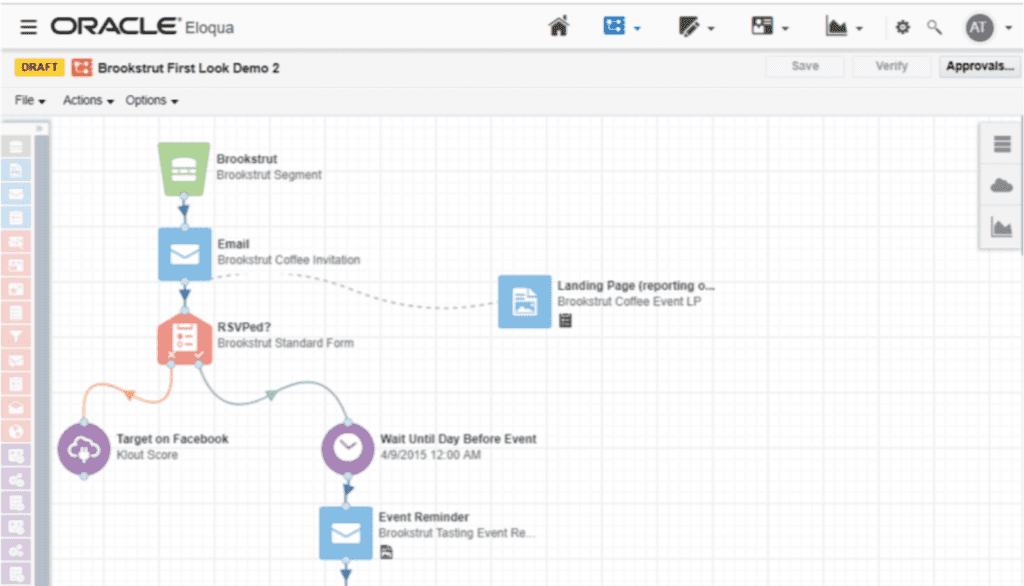
Task: Click the Oracle Eloqua logo
Action: point(142,27)
